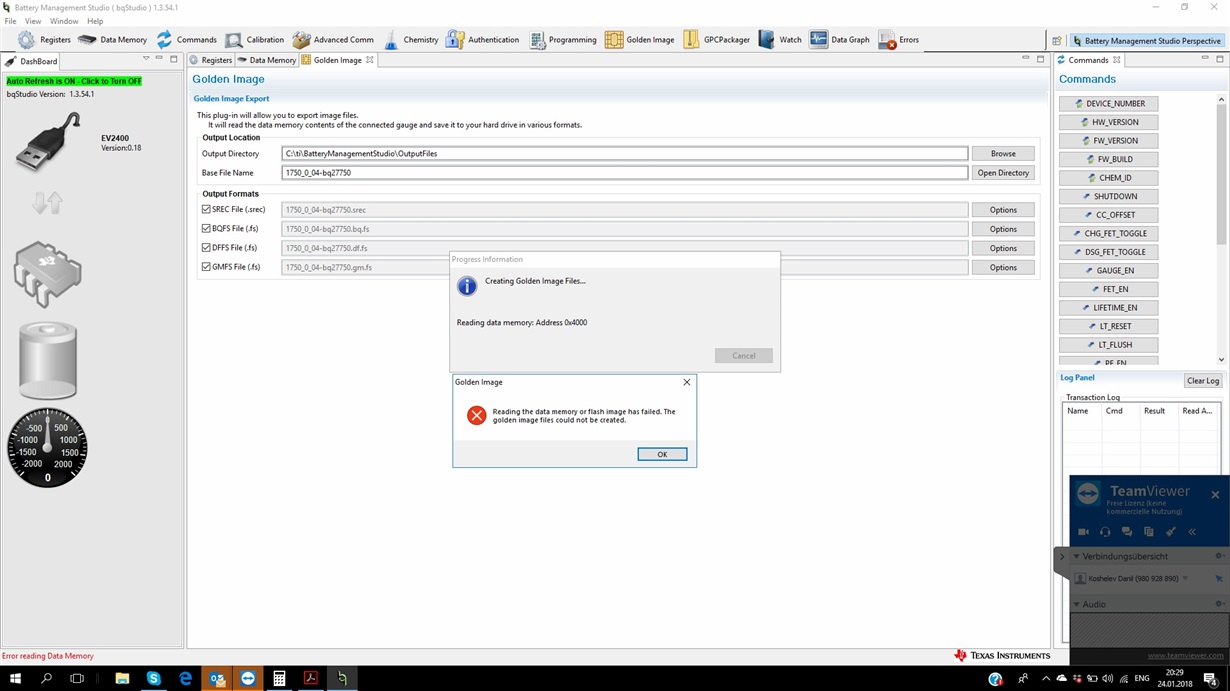Open the www.teamviewer.com link
Image resolution: width=1230 pixels, height=691 pixels.
pos(1185,656)
